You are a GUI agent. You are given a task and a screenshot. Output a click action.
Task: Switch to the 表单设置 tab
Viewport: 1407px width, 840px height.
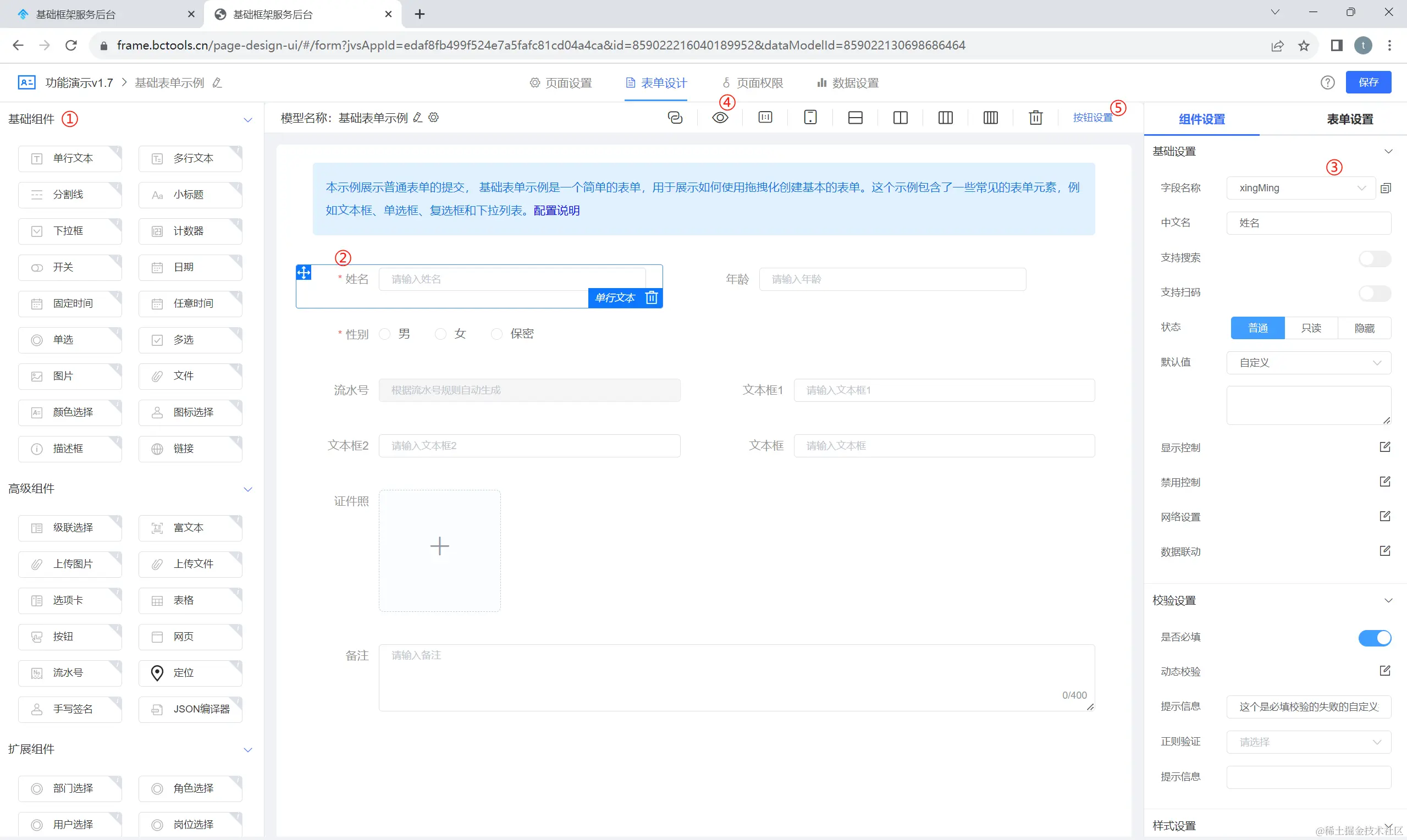(1349, 119)
